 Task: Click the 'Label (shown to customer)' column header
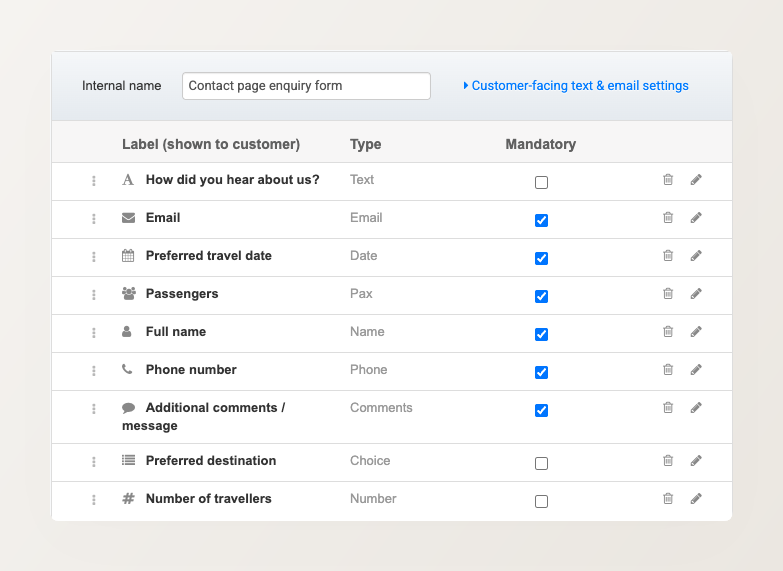[211, 144]
